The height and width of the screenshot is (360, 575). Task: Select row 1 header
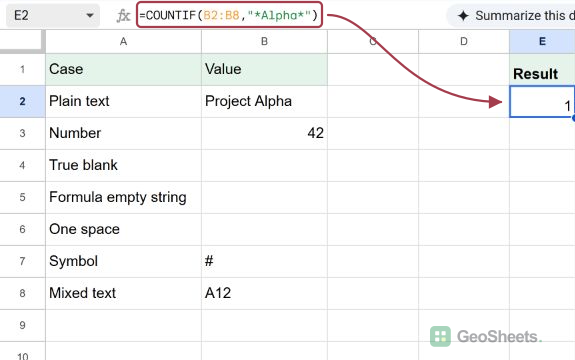[22, 69]
